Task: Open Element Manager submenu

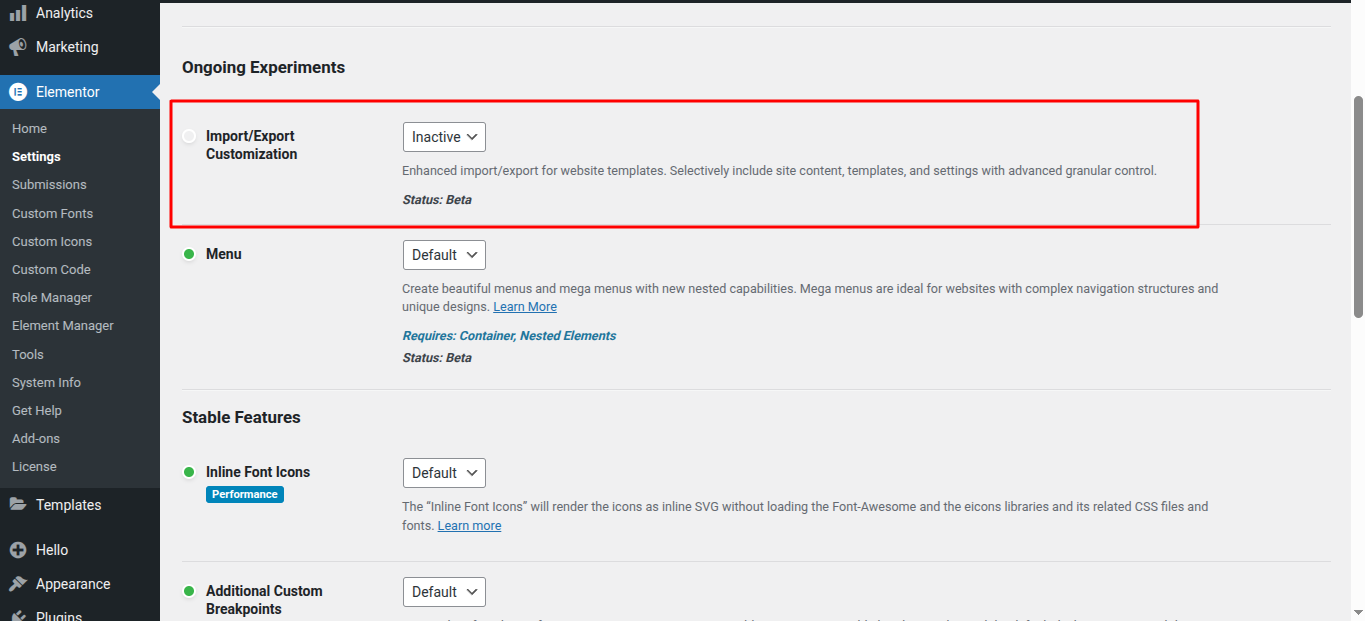Action: (63, 326)
